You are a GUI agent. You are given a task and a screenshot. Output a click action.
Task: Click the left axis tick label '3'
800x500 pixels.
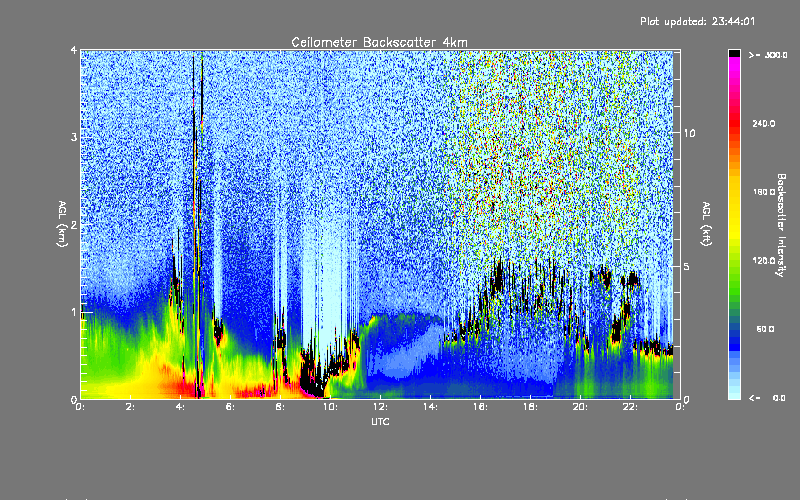click(74, 138)
